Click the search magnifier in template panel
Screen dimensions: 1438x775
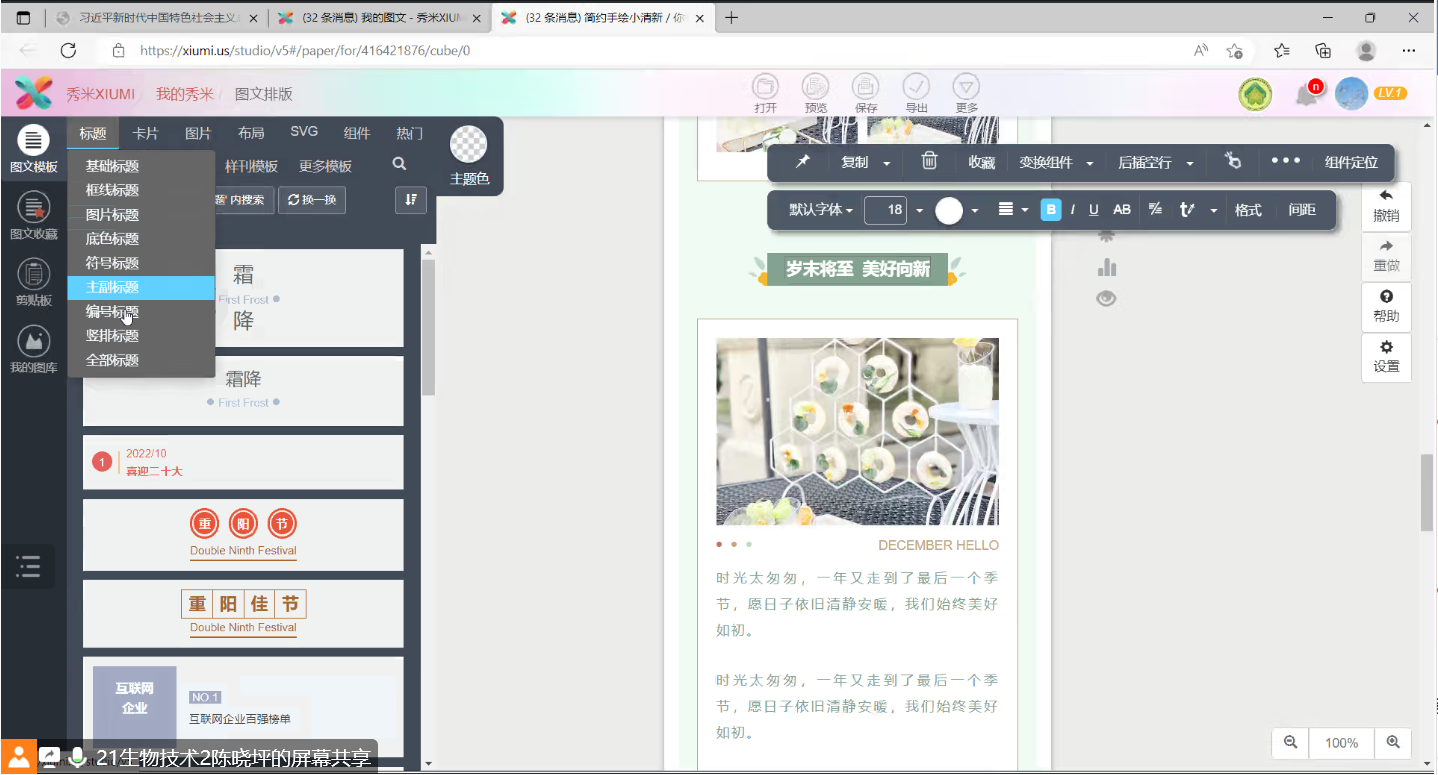click(399, 165)
